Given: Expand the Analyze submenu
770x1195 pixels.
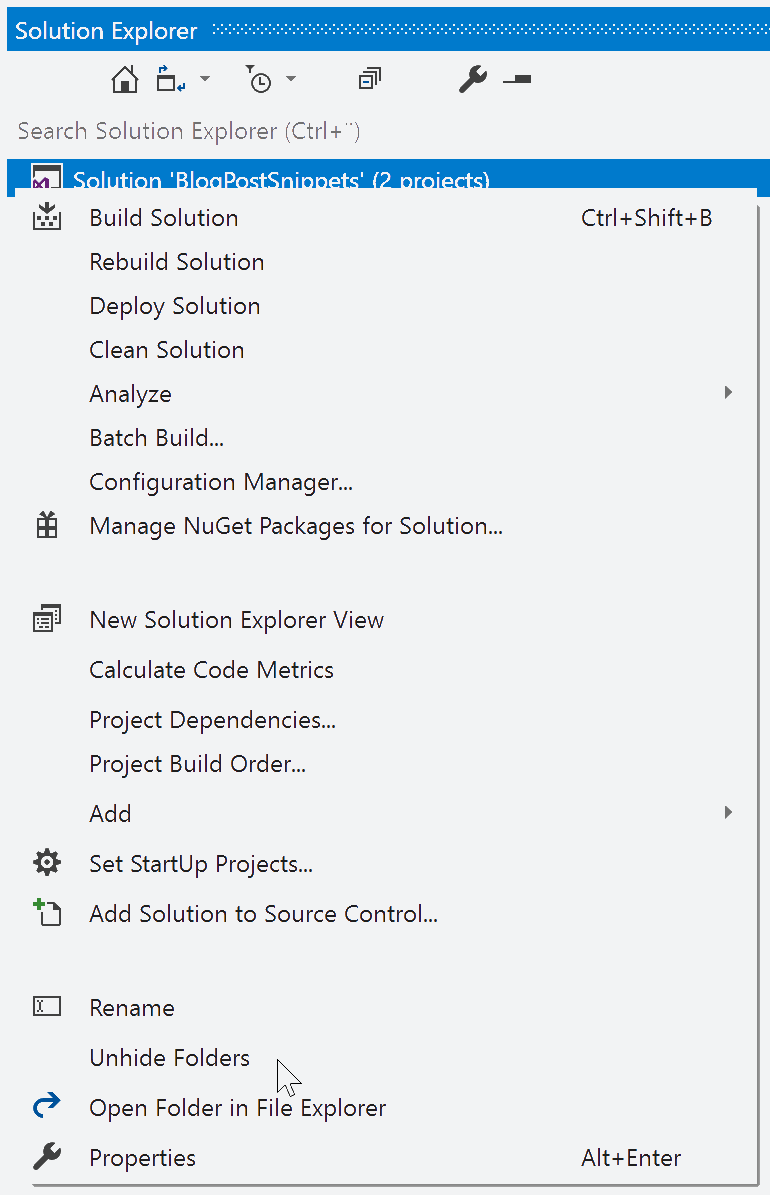Looking at the screenshot, I should coord(131,394).
